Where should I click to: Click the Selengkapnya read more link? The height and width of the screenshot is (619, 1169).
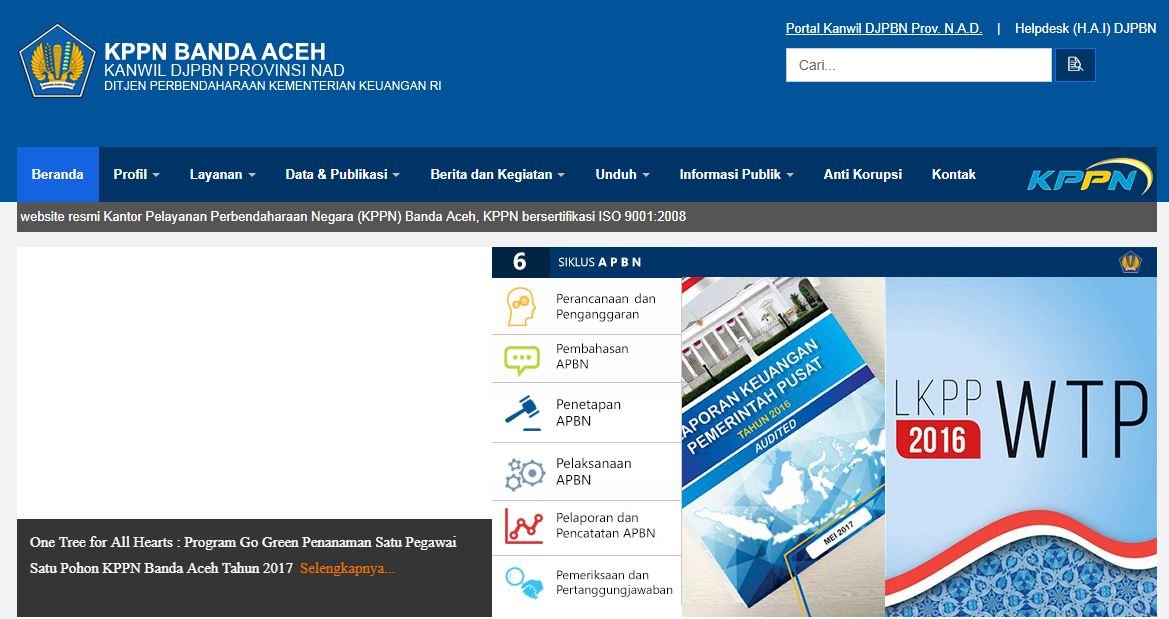point(347,569)
